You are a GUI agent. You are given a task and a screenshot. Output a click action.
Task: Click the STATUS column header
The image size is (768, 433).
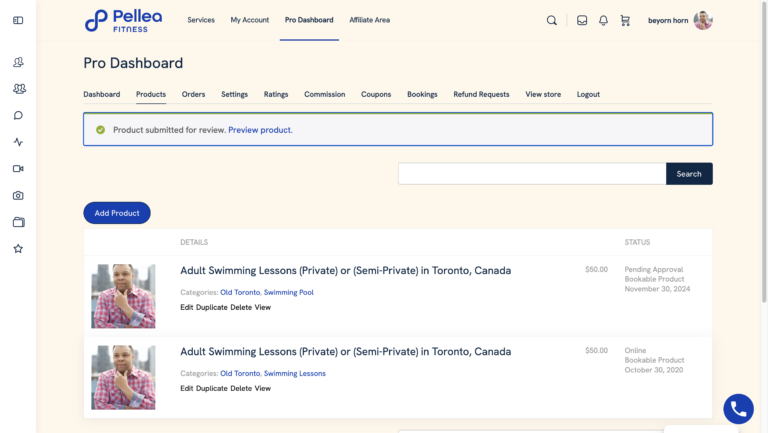coord(637,242)
